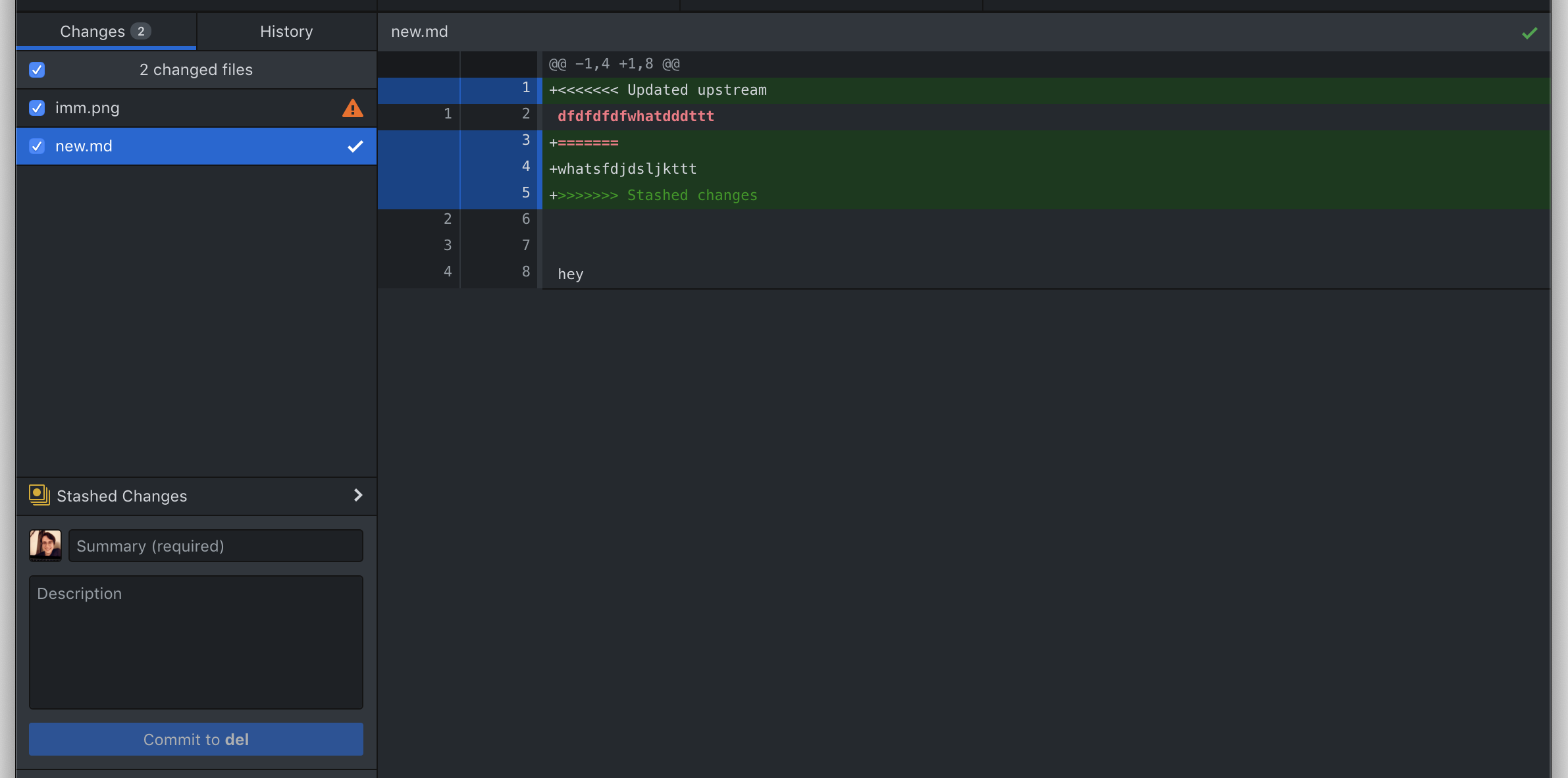
Task: Click the commit author avatar
Action: (x=45, y=545)
